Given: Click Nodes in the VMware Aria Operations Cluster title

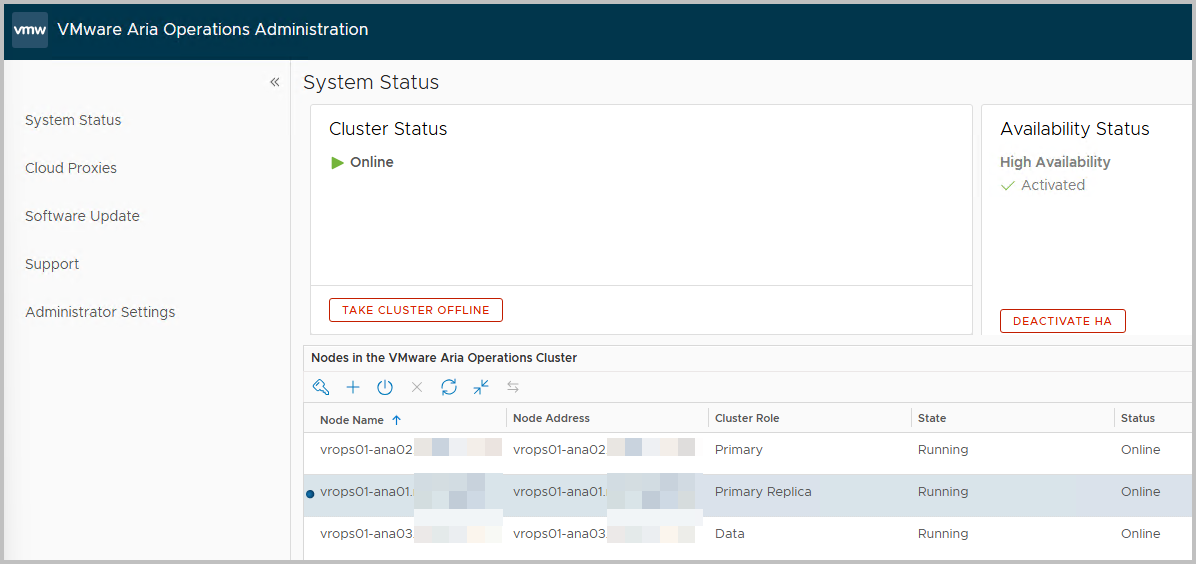Looking at the screenshot, I should pyautogui.click(x=444, y=357).
